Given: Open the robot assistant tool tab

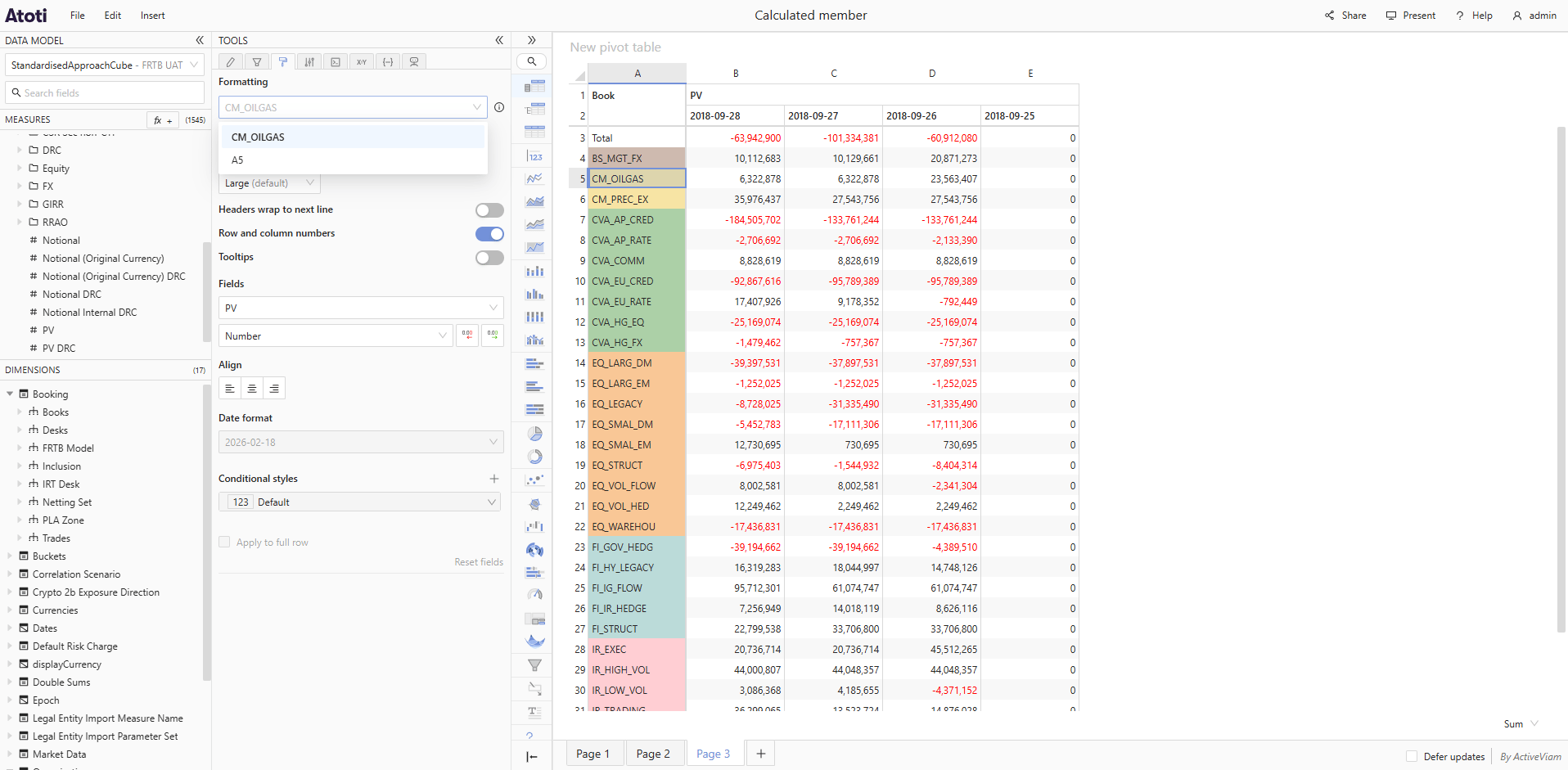Looking at the screenshot, I should [x=414, y=61].
